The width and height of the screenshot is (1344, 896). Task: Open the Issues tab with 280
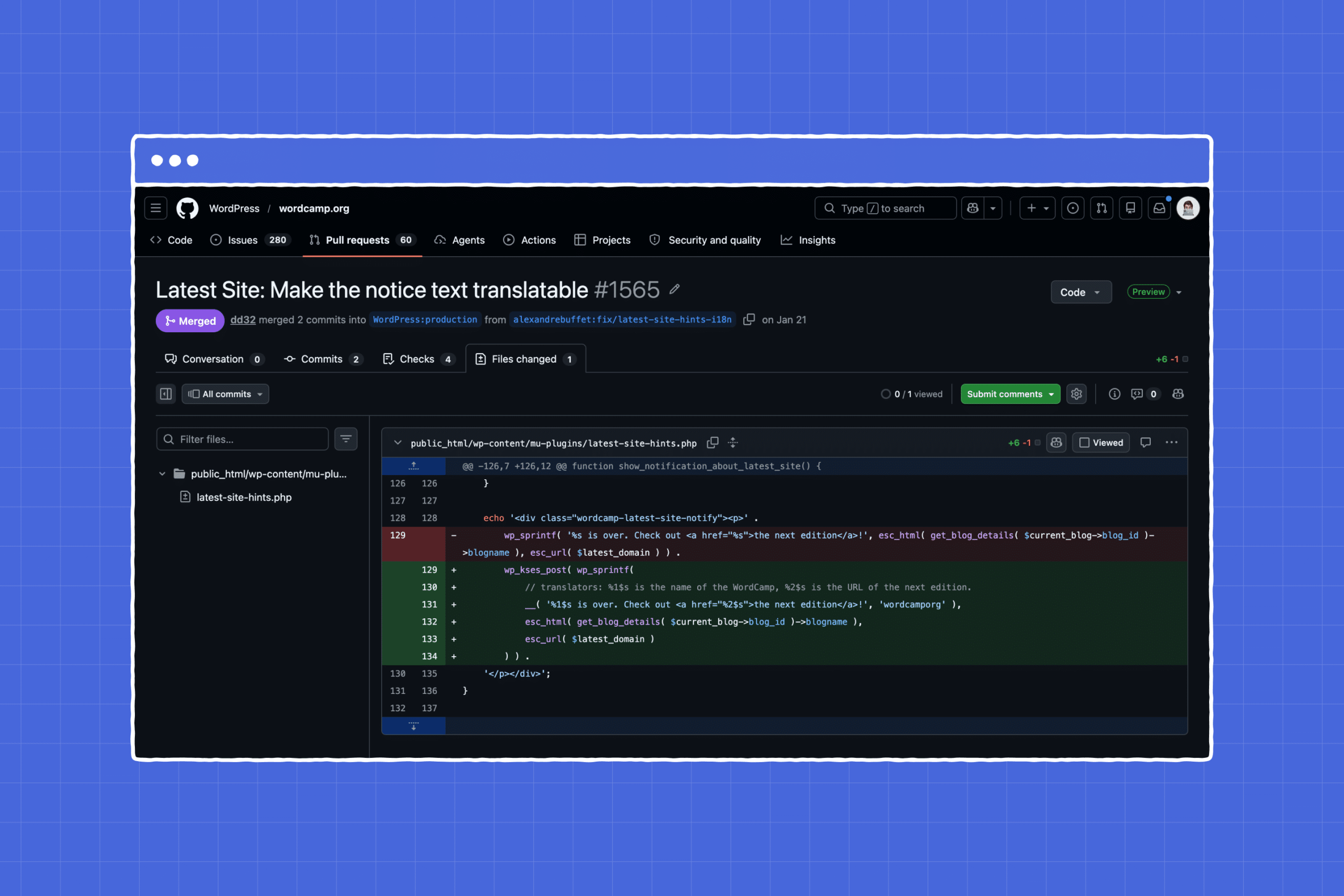tap(251, 240)
